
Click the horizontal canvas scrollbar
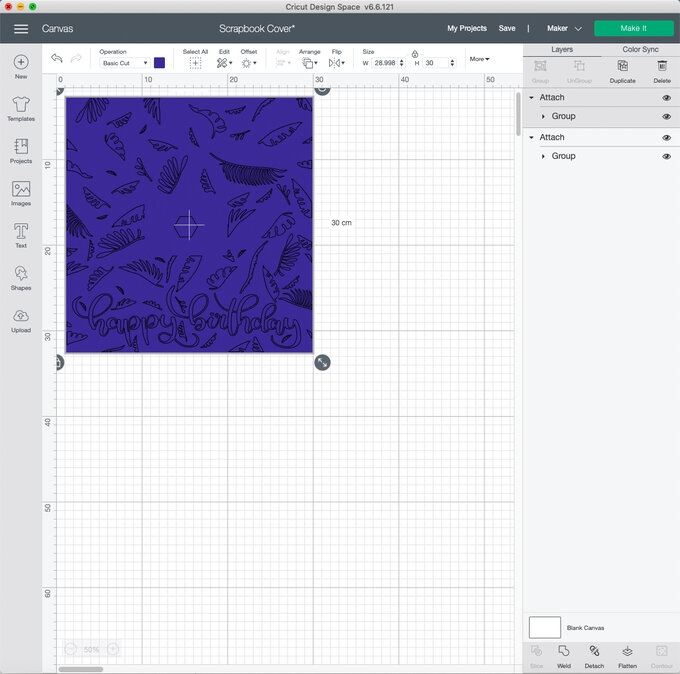pos(81,669)
